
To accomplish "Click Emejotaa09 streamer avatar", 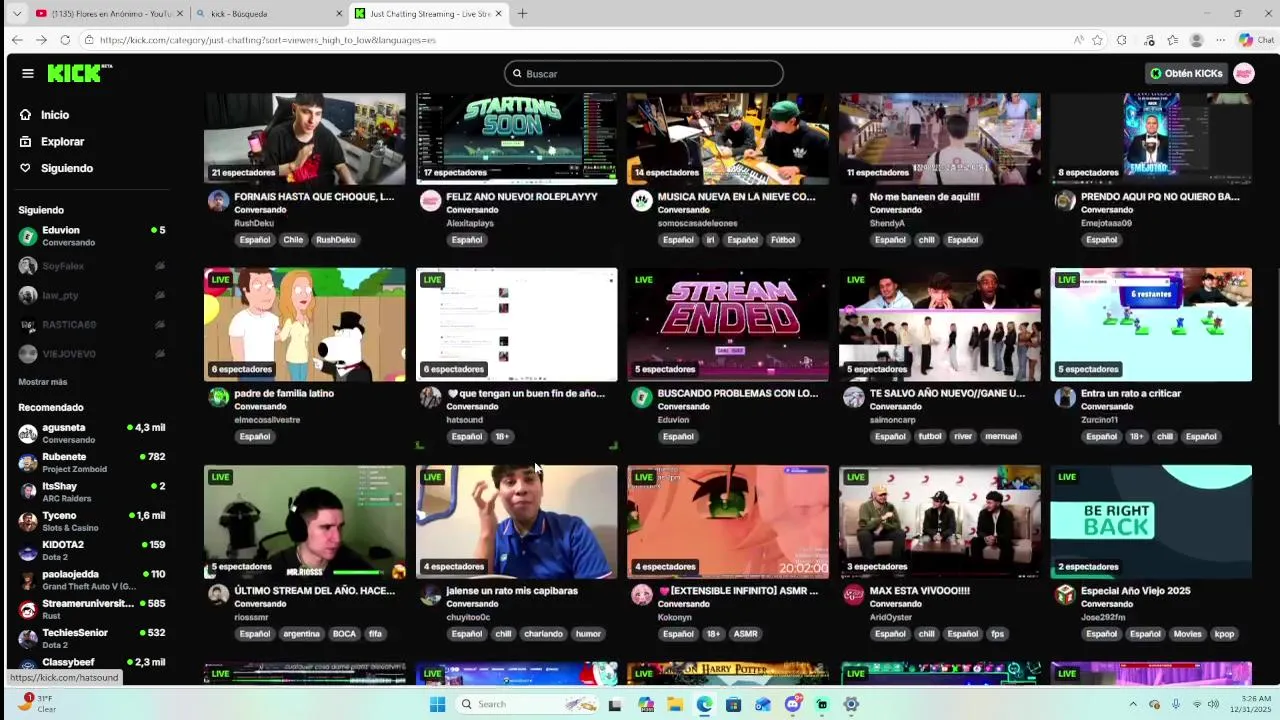I will [1065, 201].
